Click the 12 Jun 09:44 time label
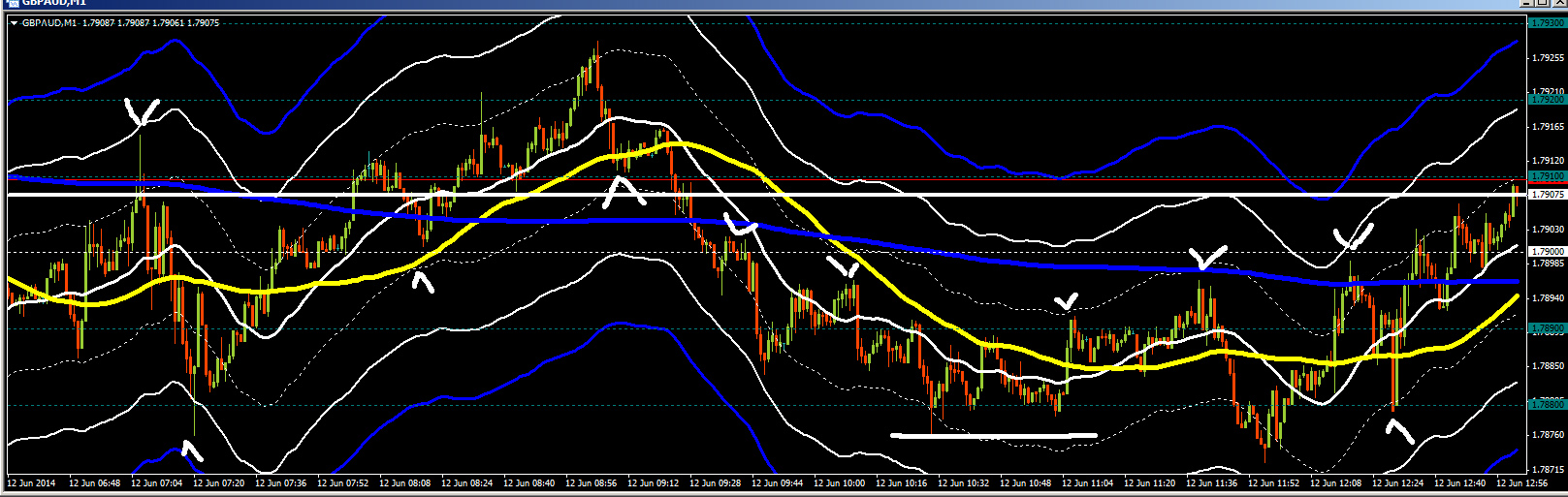The image size is (1568, 497). pos(778,482)
